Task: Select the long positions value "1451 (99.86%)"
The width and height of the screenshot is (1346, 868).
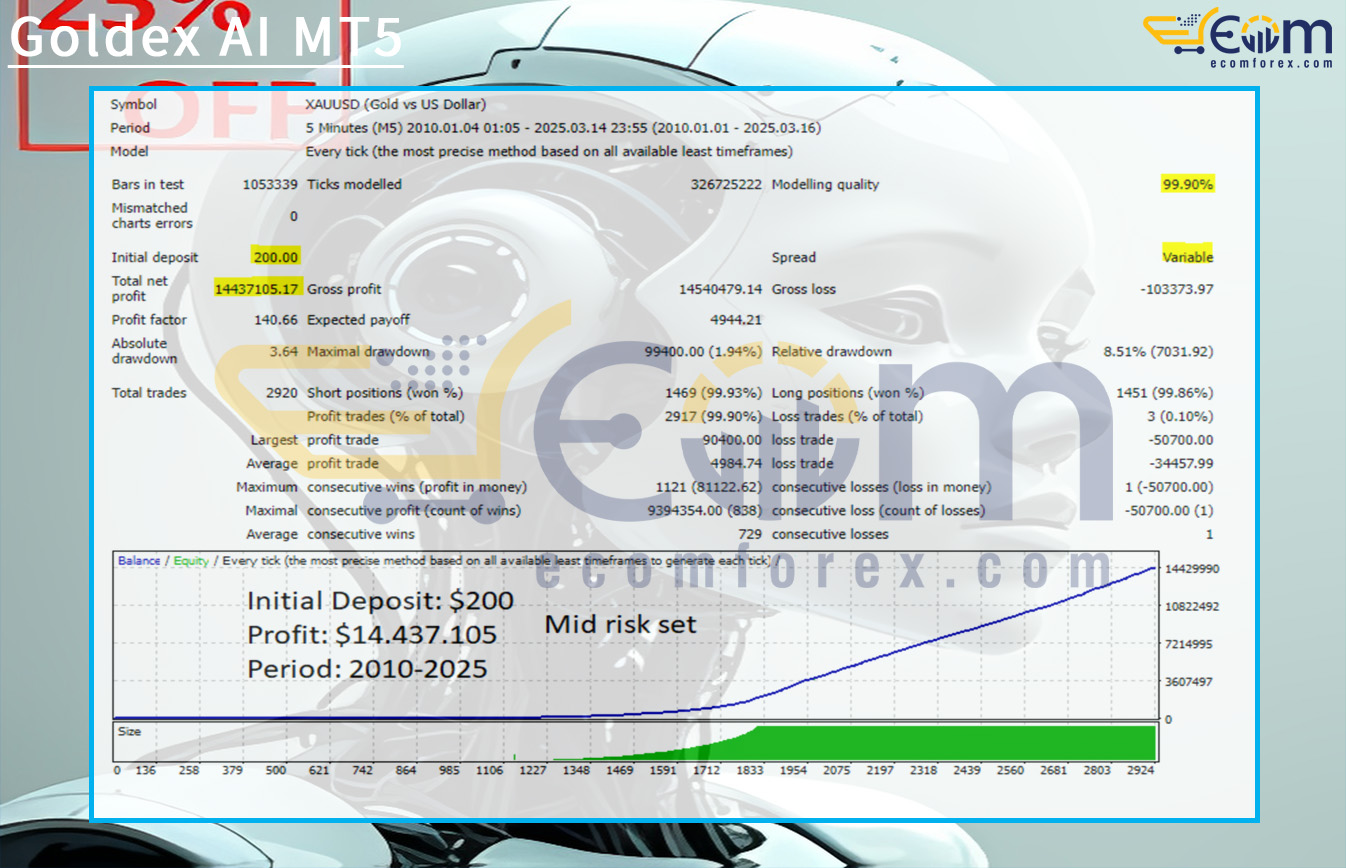Action: [1165, 393]
